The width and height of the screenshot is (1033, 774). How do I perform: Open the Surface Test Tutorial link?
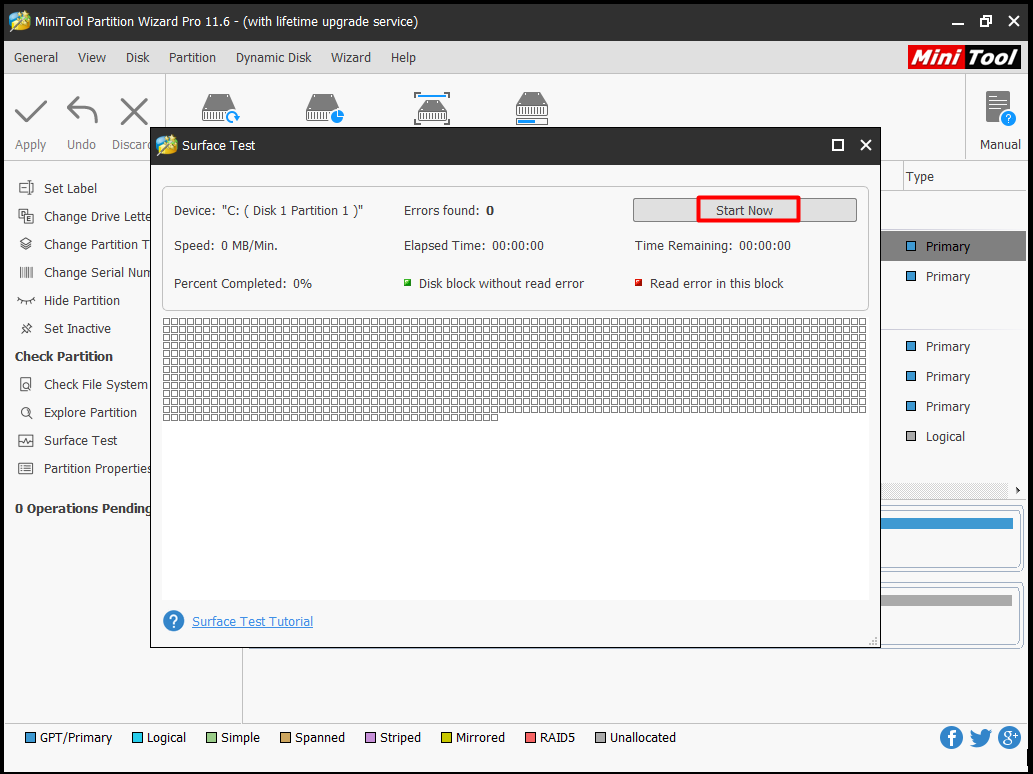coord(252,621)
